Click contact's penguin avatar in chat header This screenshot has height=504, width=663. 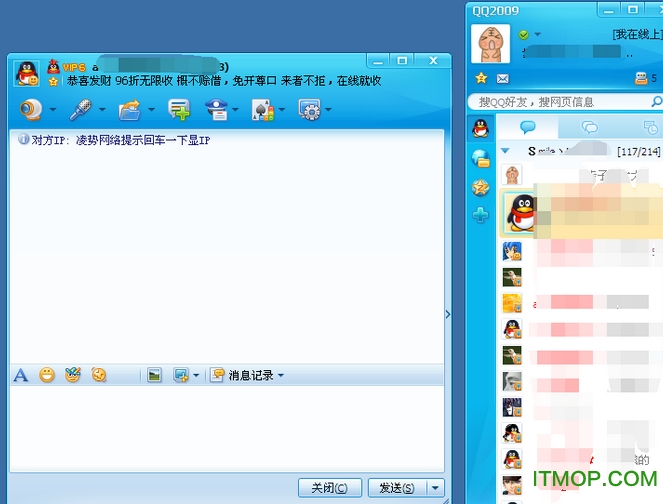(x=27, y=73)
